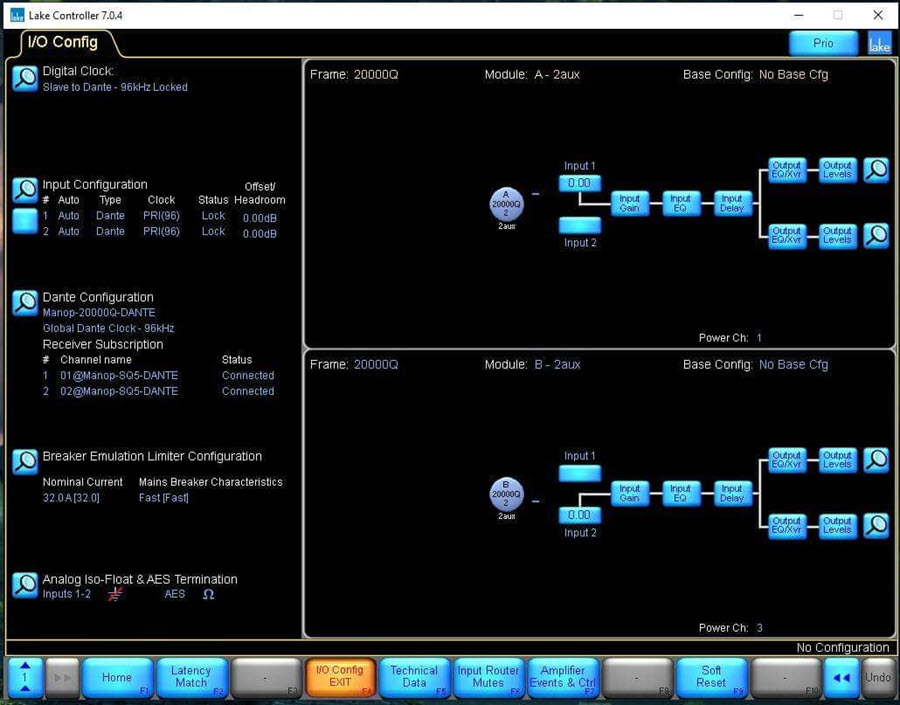Click channel '01@Manop-SQ5-DANTE'

pyautogui.click(x=119, y=375)
